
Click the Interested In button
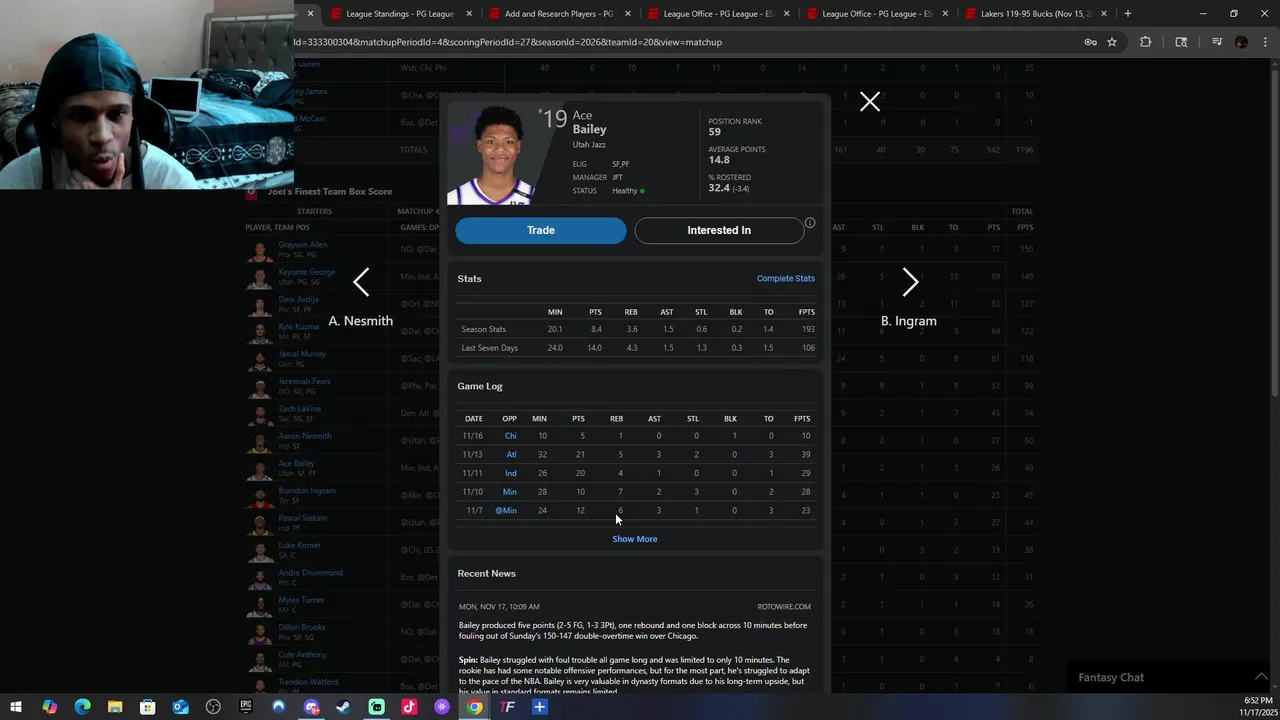pos(719,230)
